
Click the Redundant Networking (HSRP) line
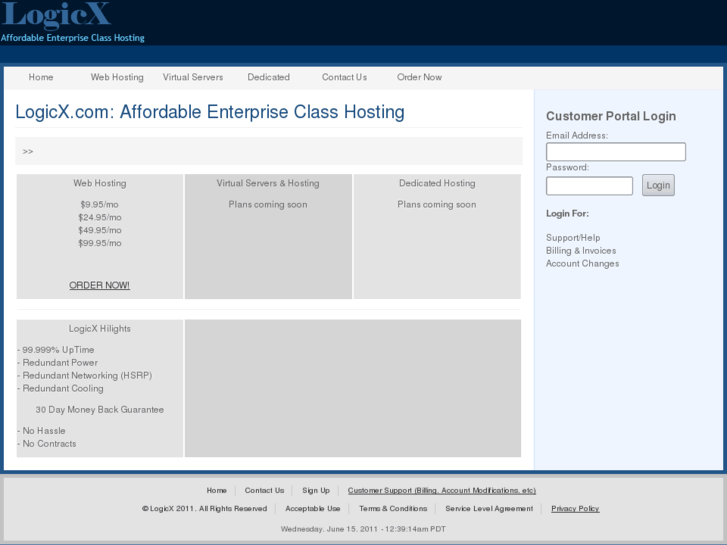(x=85, y=376)
